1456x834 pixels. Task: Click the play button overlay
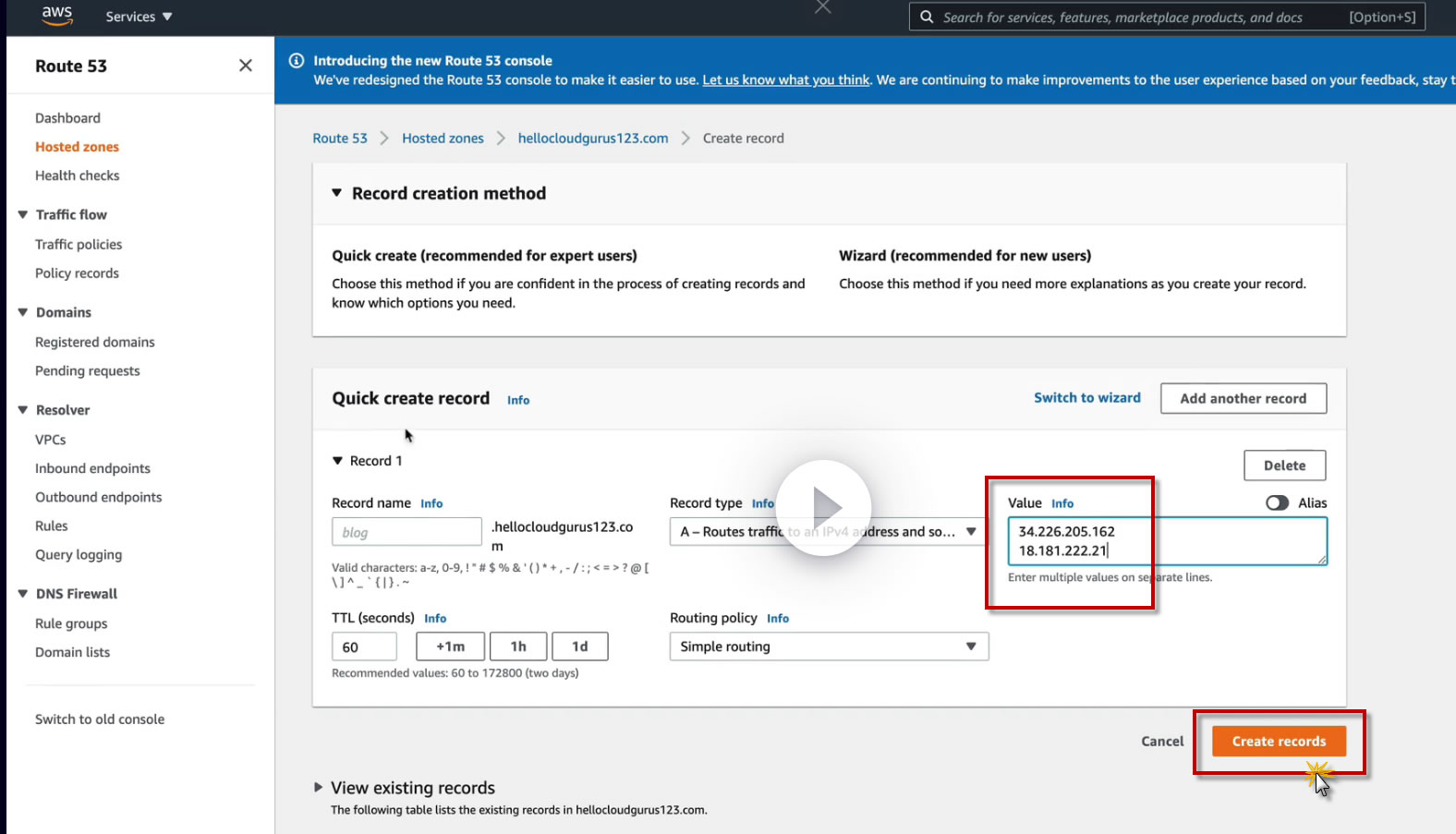click(824, 507)
